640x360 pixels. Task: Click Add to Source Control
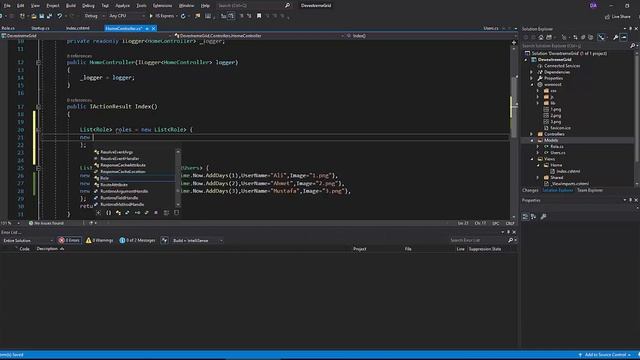(x=605, y=355)
